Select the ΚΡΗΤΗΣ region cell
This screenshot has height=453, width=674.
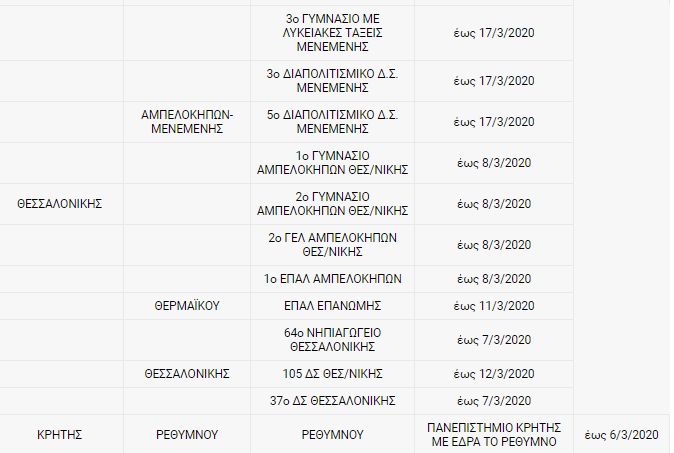pos(62,435)
